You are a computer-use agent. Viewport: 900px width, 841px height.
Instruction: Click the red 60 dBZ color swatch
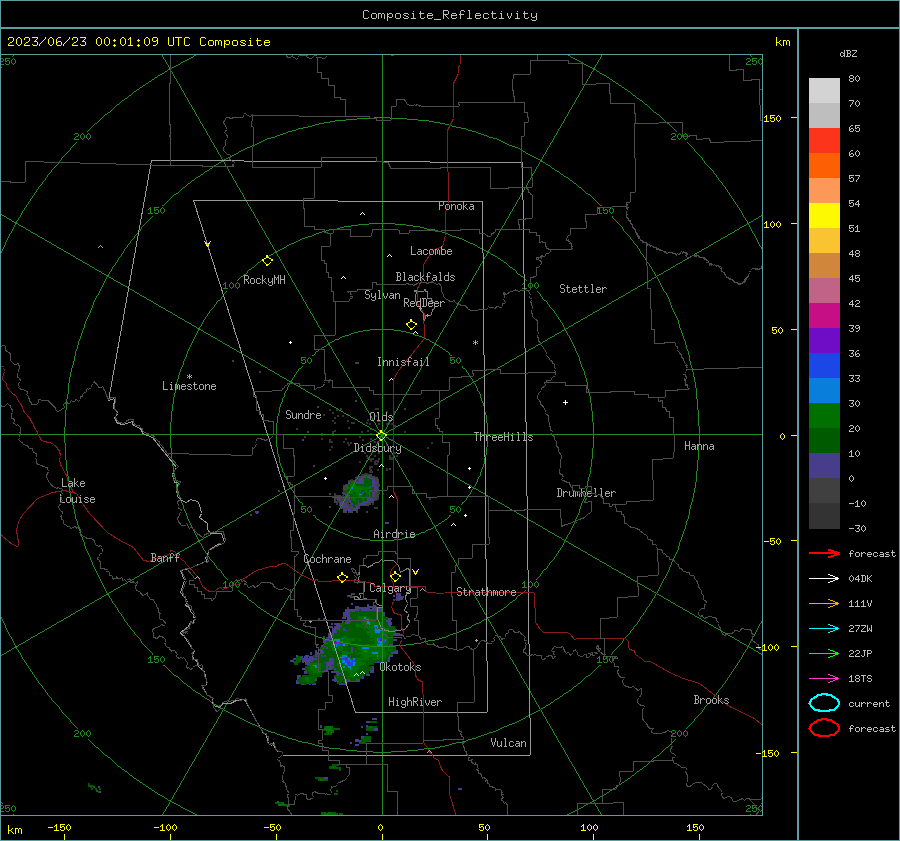(824, 141)
